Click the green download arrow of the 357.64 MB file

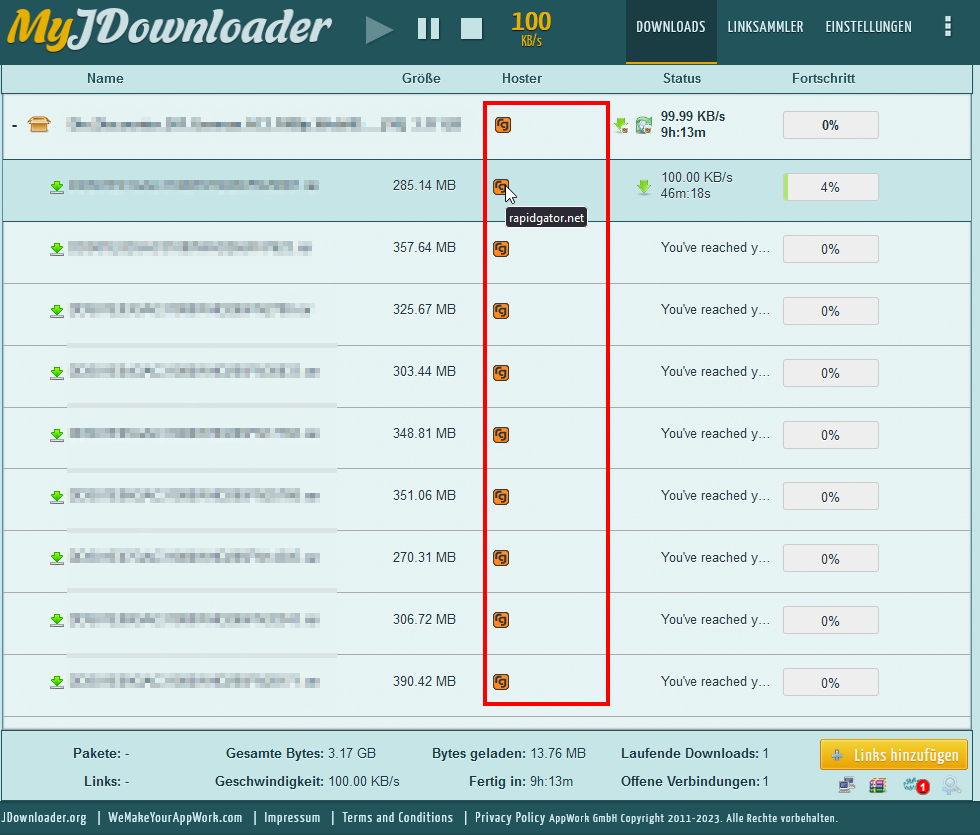57,248
